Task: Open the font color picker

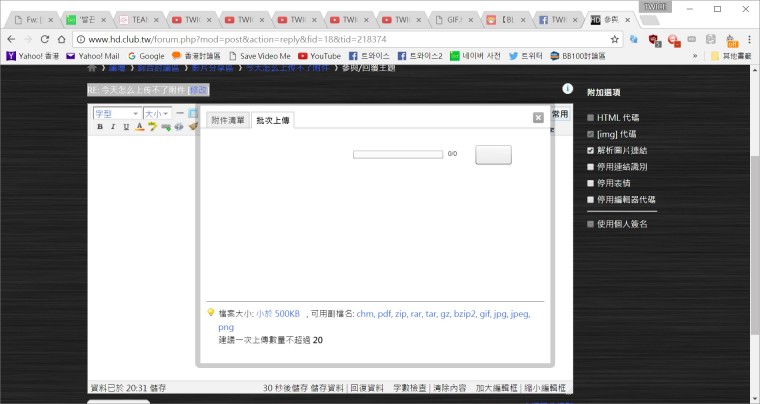Action: [140, 127]
